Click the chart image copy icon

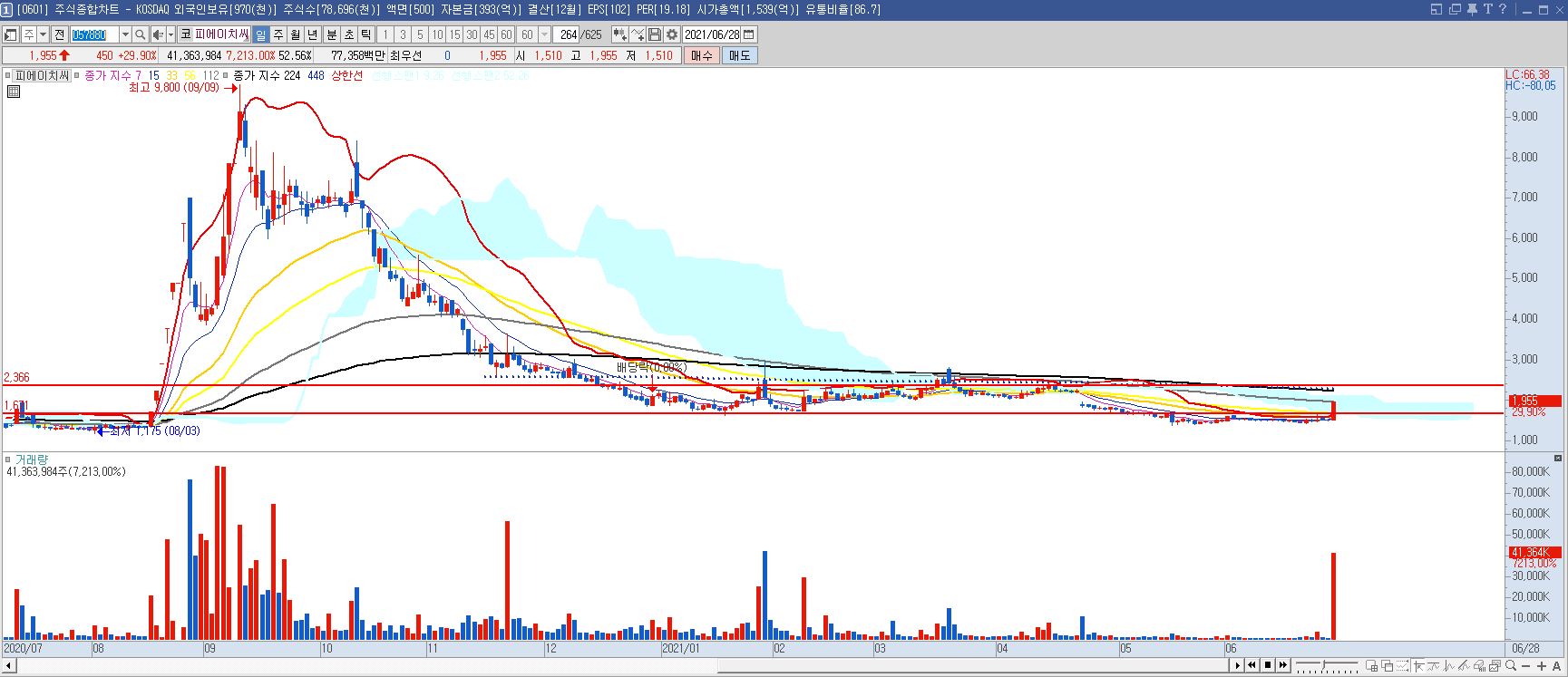(x=1495, y=665)
